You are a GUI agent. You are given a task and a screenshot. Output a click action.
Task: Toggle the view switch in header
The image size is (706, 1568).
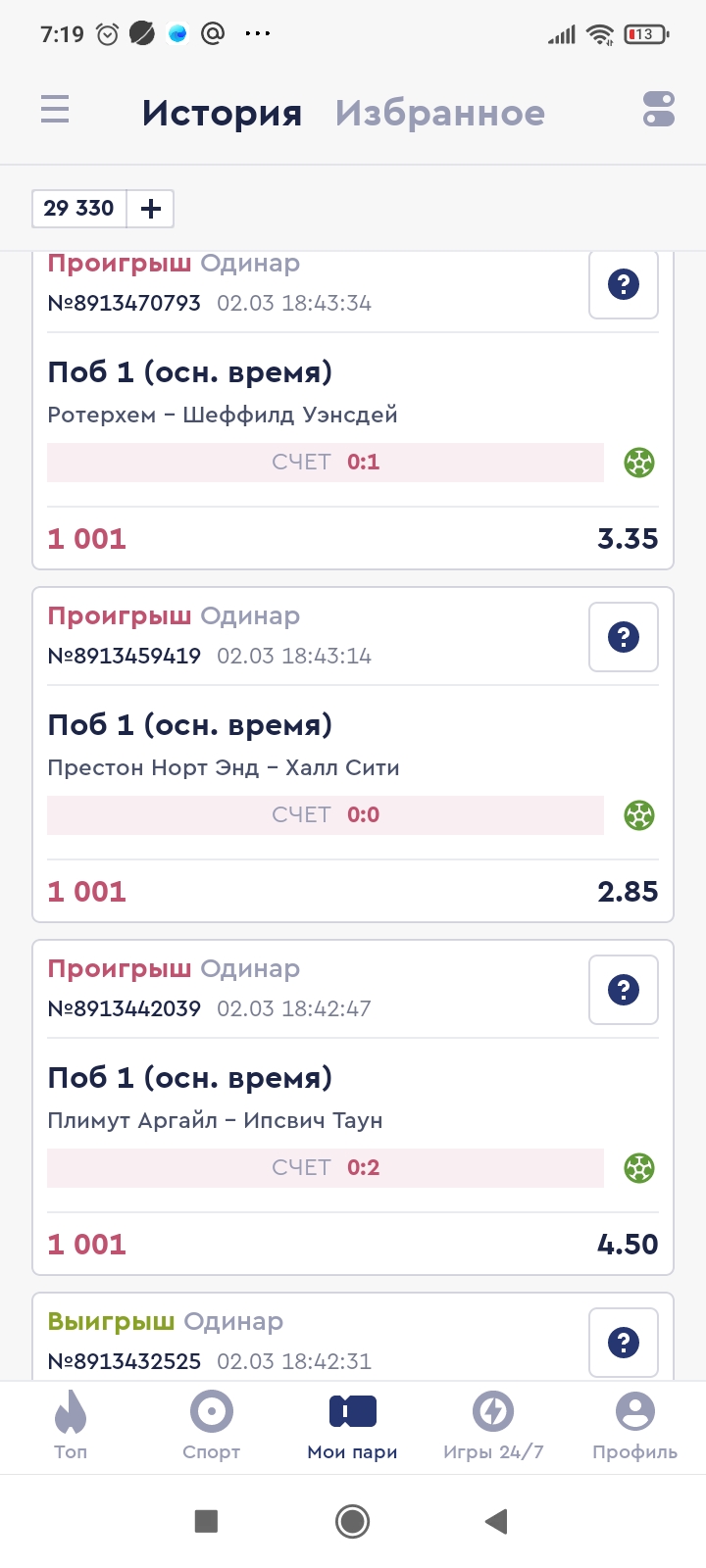(659, 110)
